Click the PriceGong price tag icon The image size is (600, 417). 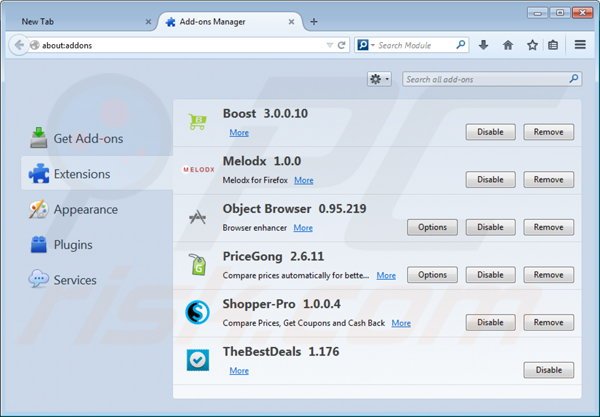[198, 265]
